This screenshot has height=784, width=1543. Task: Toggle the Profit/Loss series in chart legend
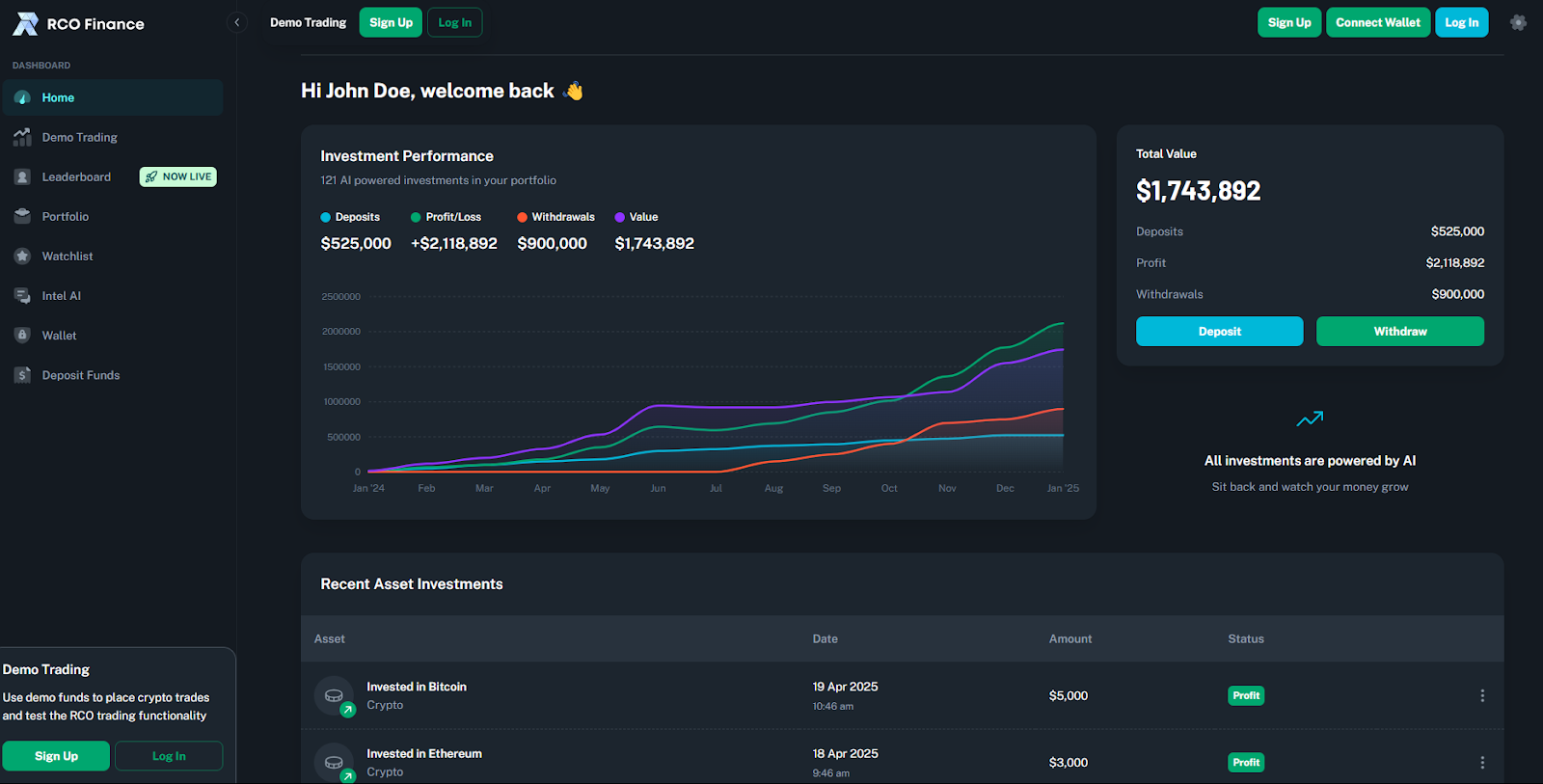point(446,217)
